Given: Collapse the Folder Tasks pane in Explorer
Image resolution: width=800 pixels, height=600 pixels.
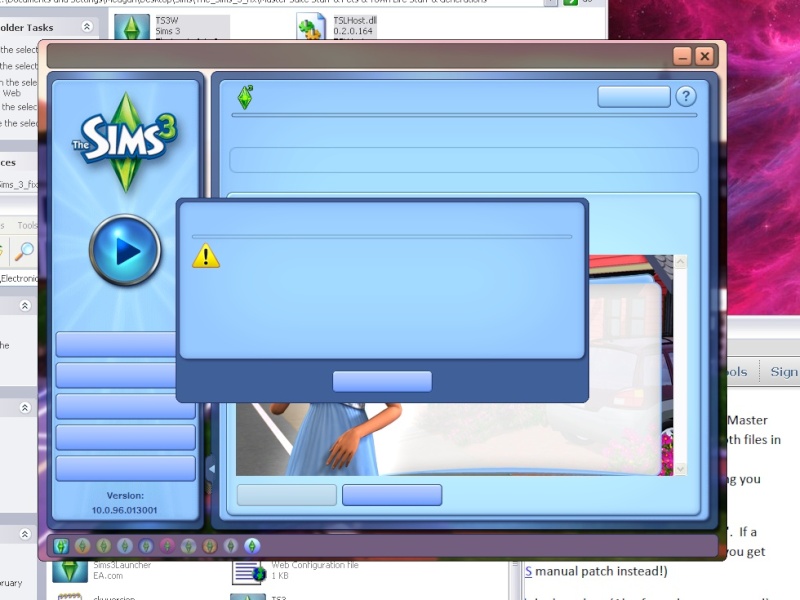Looking at the screenshot, I should coord(87,27).
